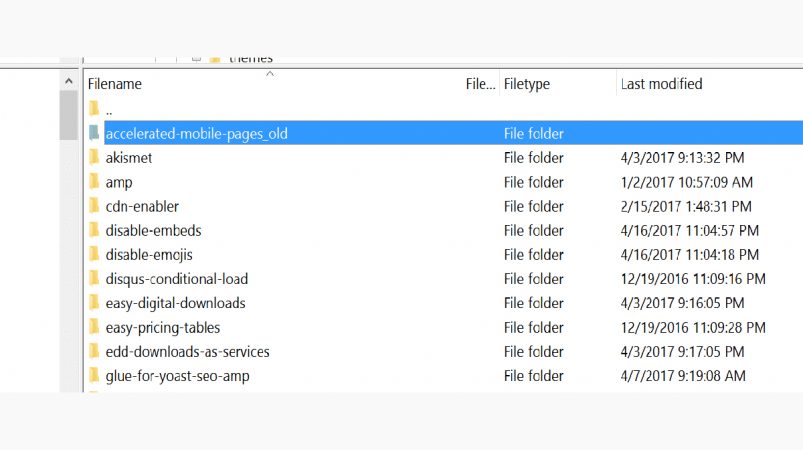
Task: Click the 4/16/2017 11:04:57 PM date
Action: tap(689, 230)
